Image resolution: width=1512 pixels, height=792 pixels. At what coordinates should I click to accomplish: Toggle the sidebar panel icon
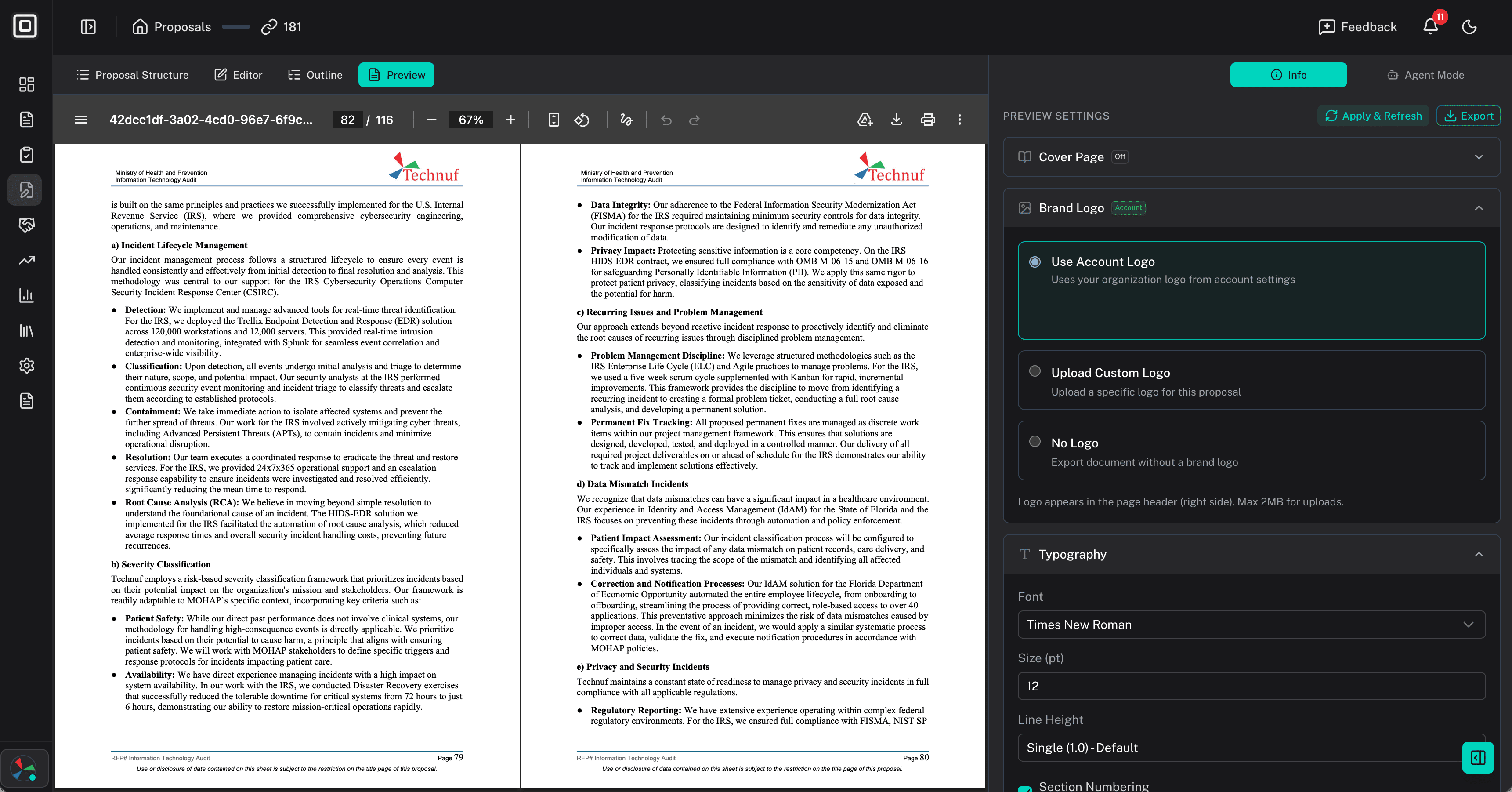[88, 27]
